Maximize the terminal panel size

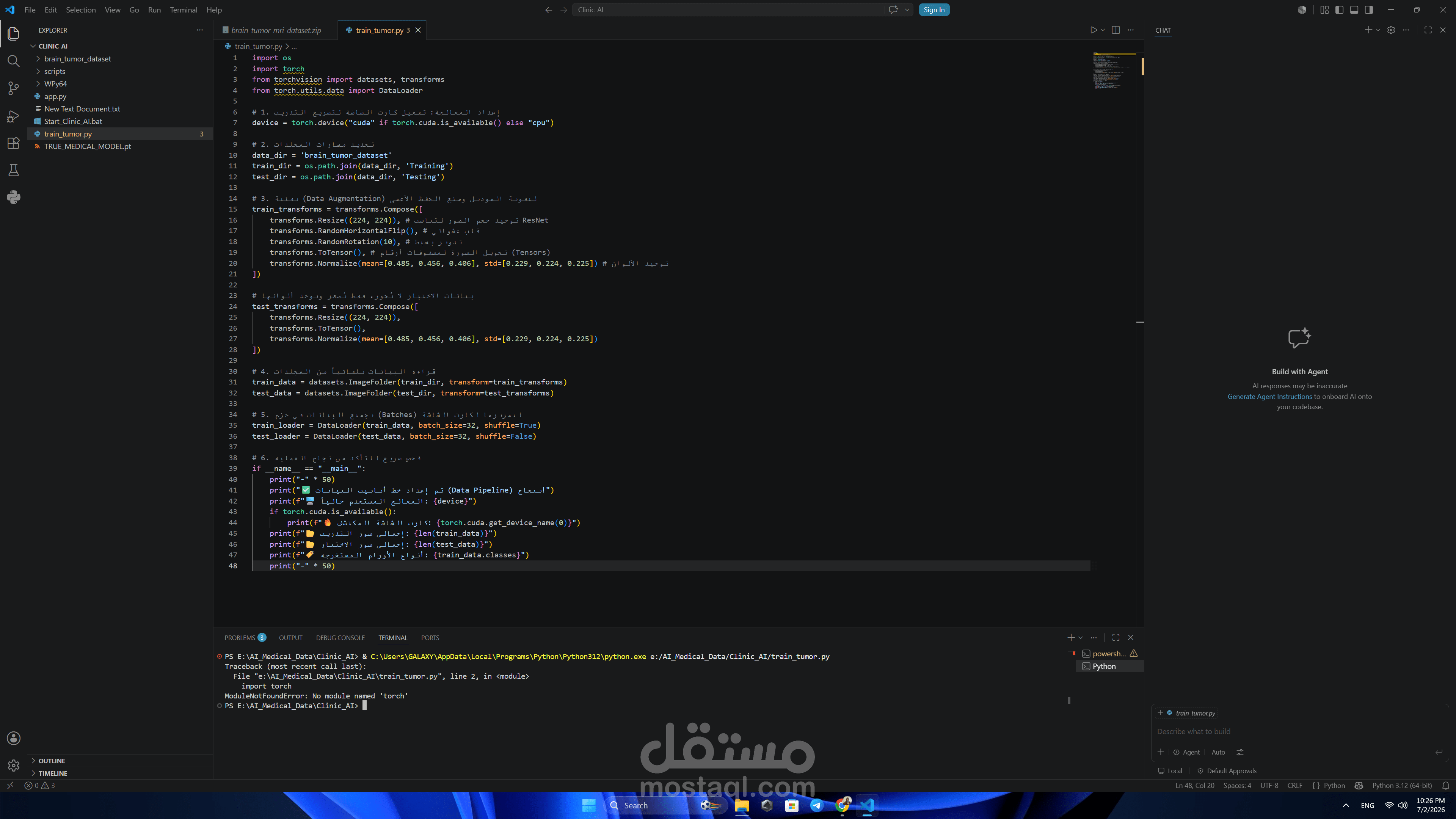click(x=1116, y=637)
